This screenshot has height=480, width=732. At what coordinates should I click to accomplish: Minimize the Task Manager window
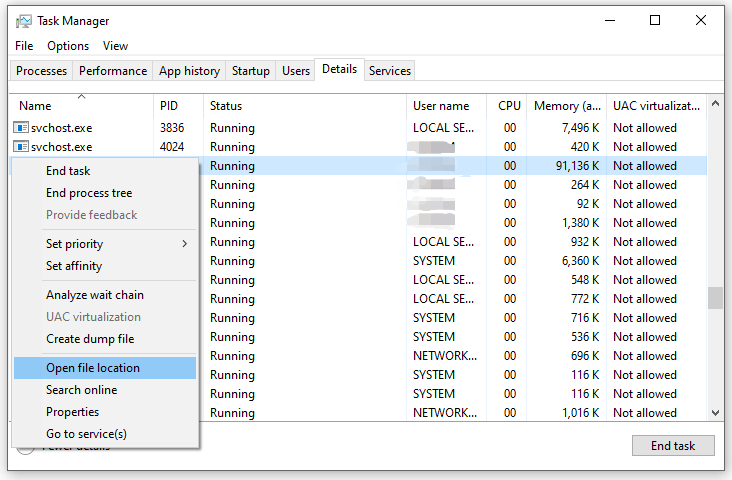coord(610,20)
